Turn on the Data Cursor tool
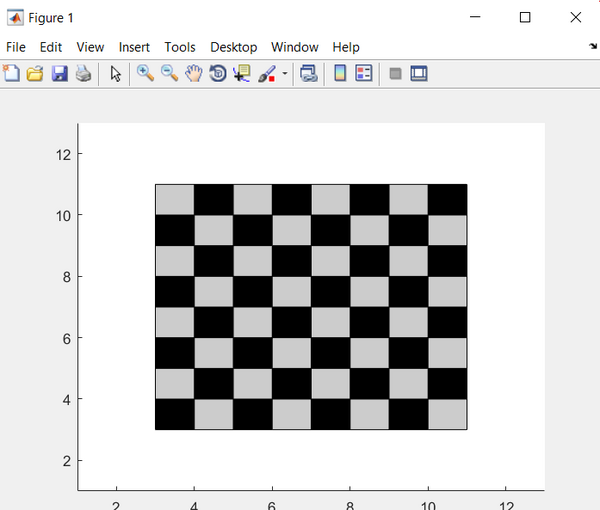This screenshot has width=600, height=510. [242, 73]
